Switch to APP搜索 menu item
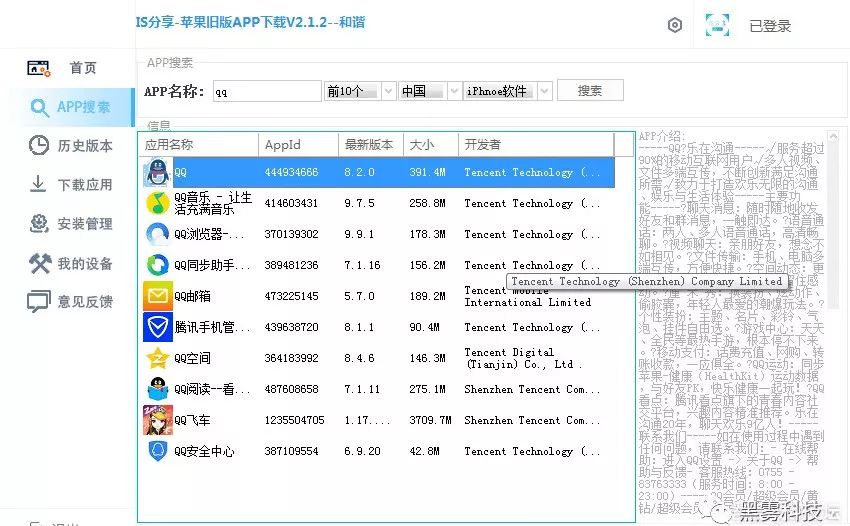850x526 pixels. (x=83, y=107)
